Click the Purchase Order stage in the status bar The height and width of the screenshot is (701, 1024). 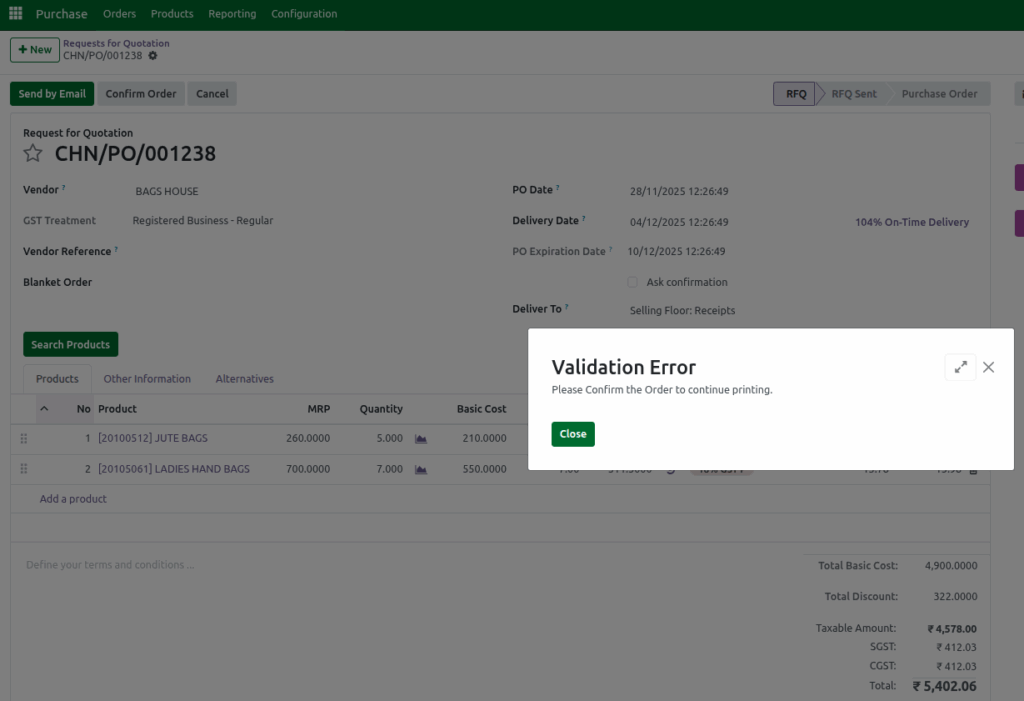coord(939,93)
